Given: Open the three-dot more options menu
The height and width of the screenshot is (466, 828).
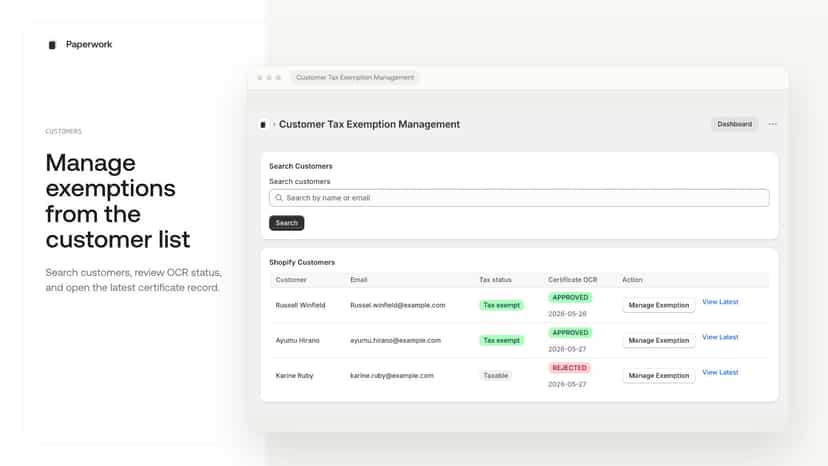Looking at the screenshot, I should click(773, 124).
